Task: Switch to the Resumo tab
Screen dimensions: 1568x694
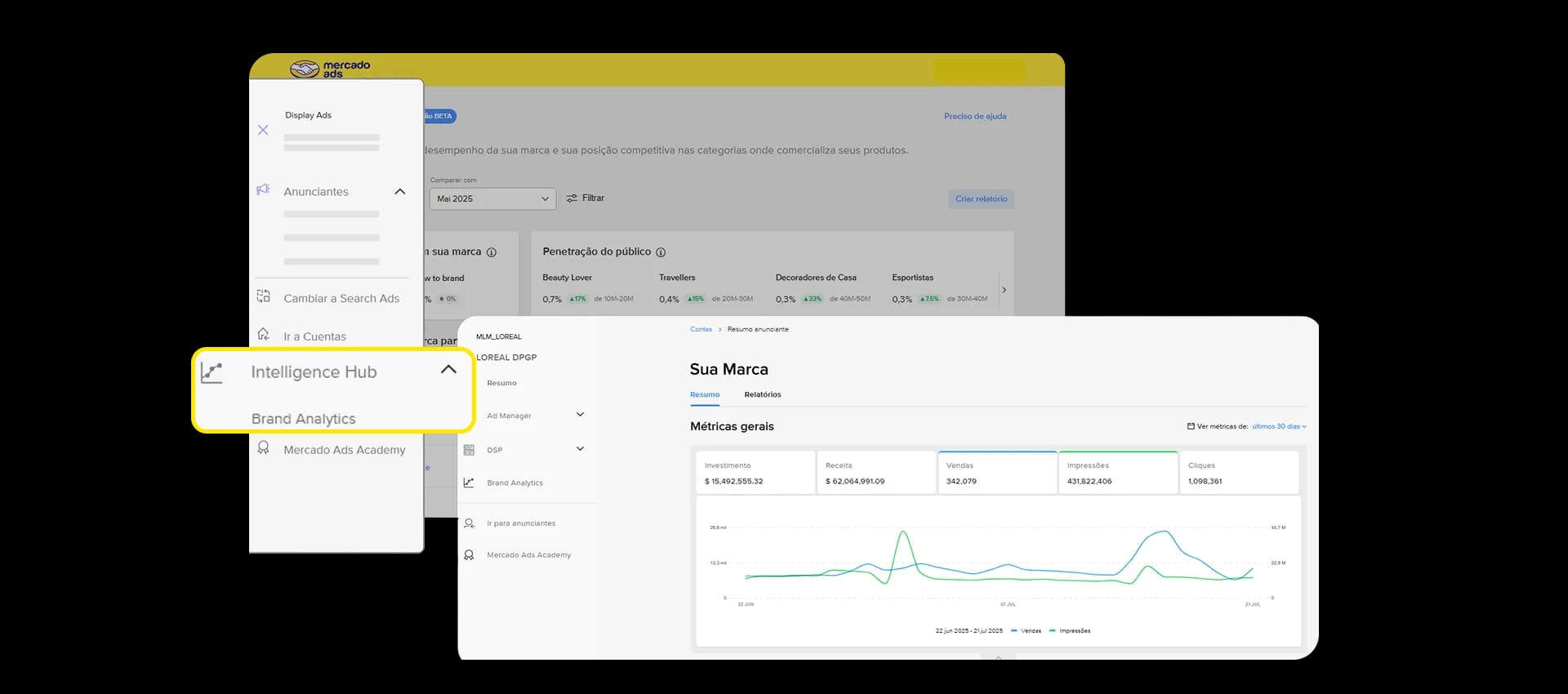Action: tap(705, 394)
